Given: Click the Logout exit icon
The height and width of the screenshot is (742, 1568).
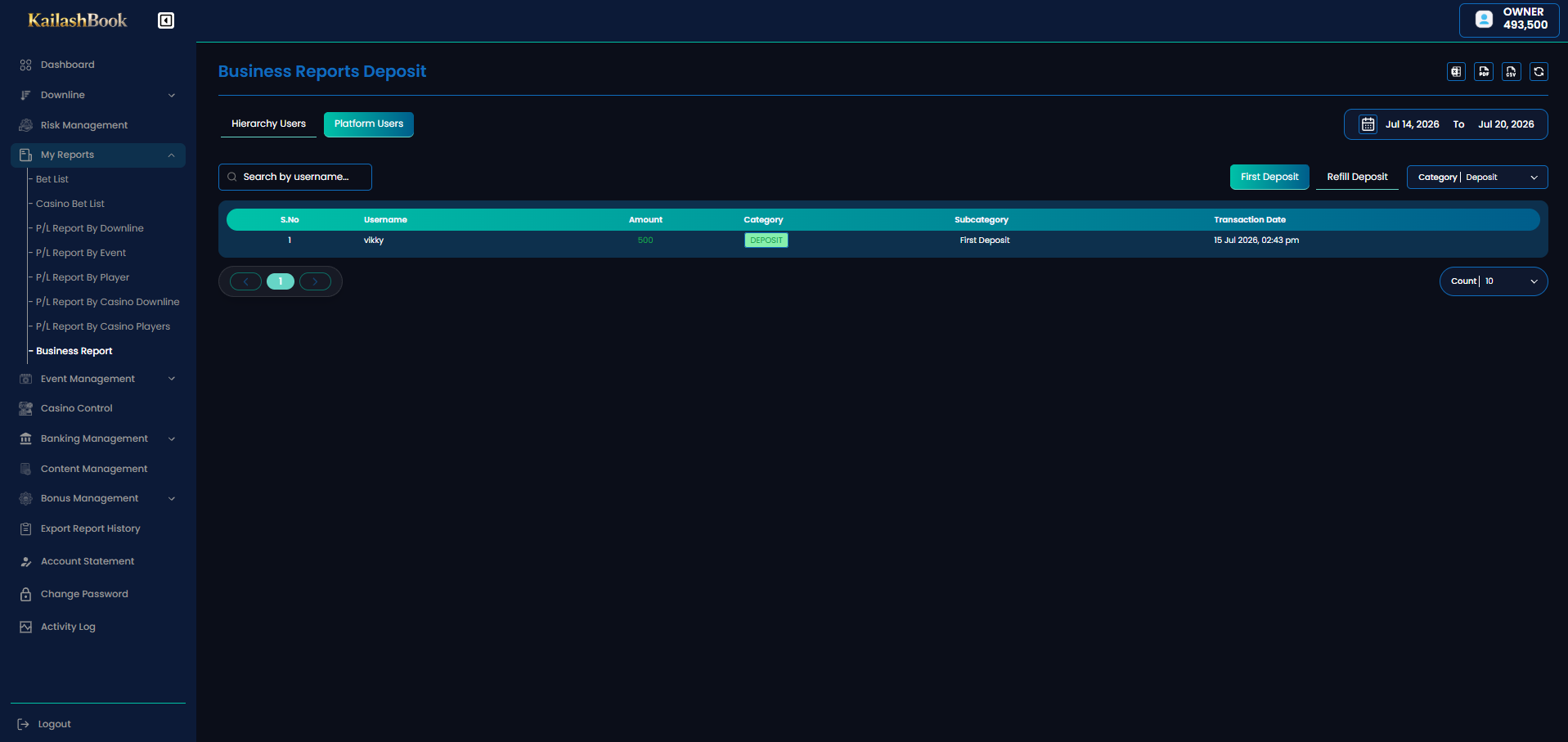Looking at the screenshot, I should tap(23, 724).
